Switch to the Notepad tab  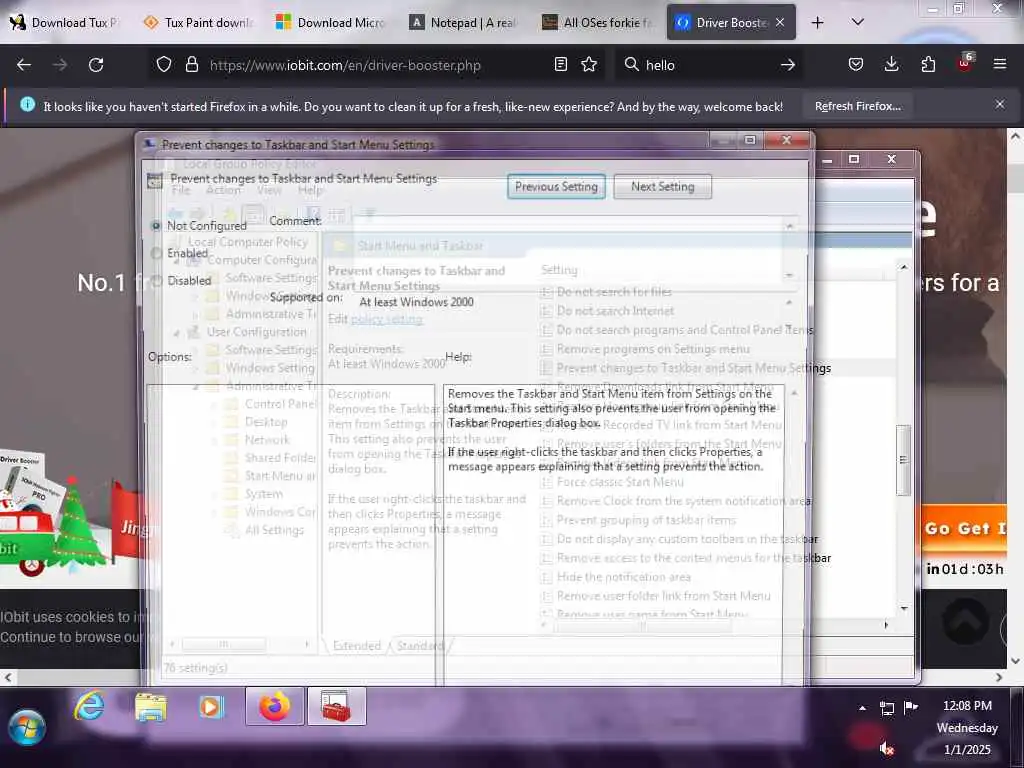click(462, 22)
